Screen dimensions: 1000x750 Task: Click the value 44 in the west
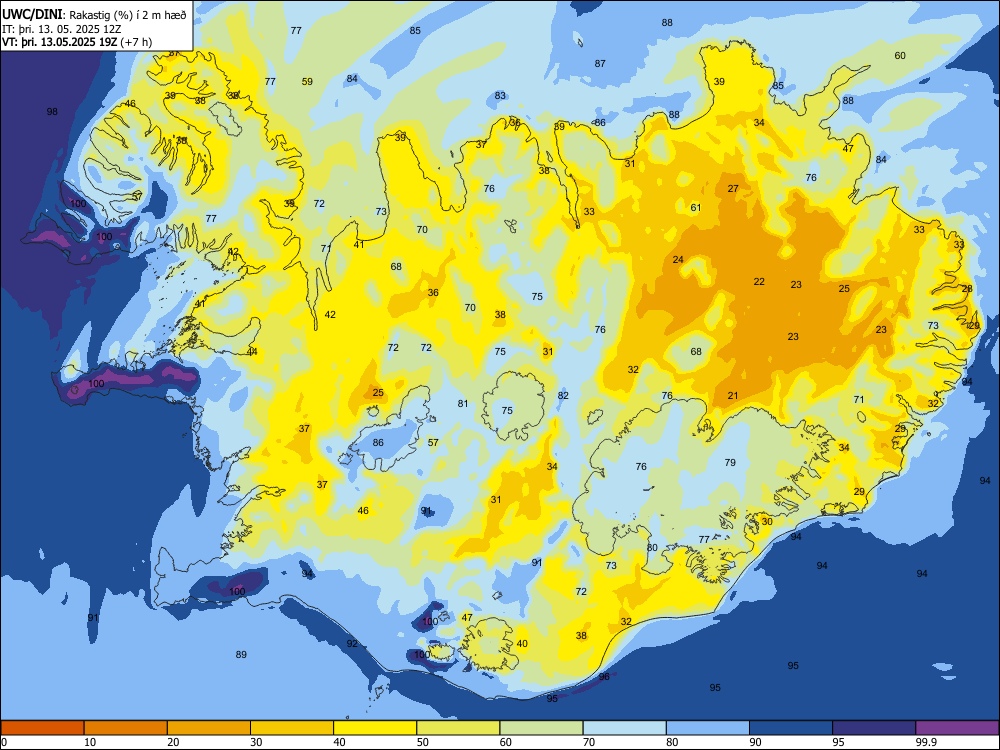click(x=253, y=351)
